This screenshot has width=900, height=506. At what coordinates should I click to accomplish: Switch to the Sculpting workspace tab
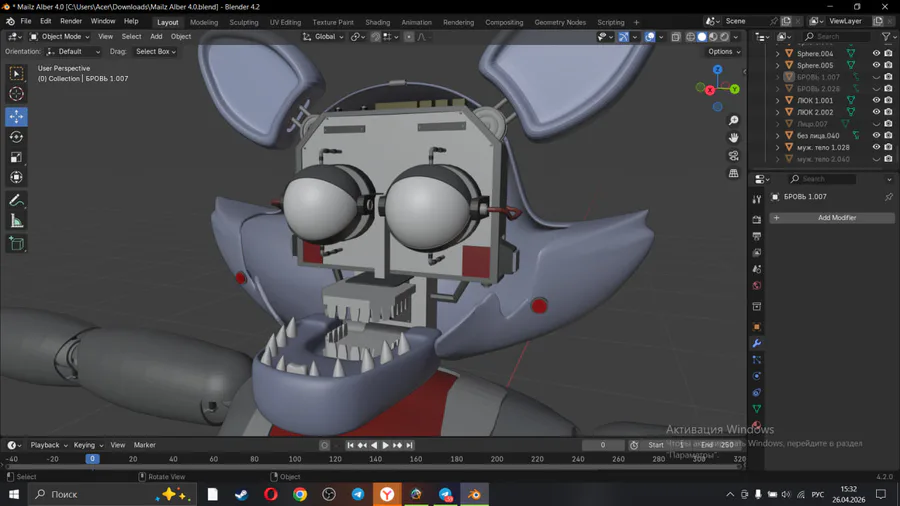tap(244, 22)
